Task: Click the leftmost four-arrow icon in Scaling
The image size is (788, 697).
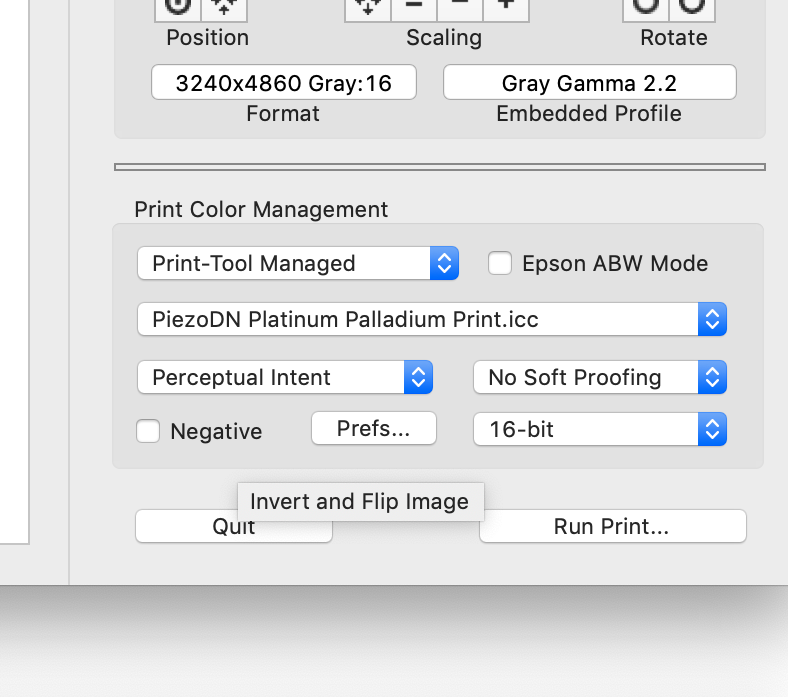Action: (x=368, y=6)
